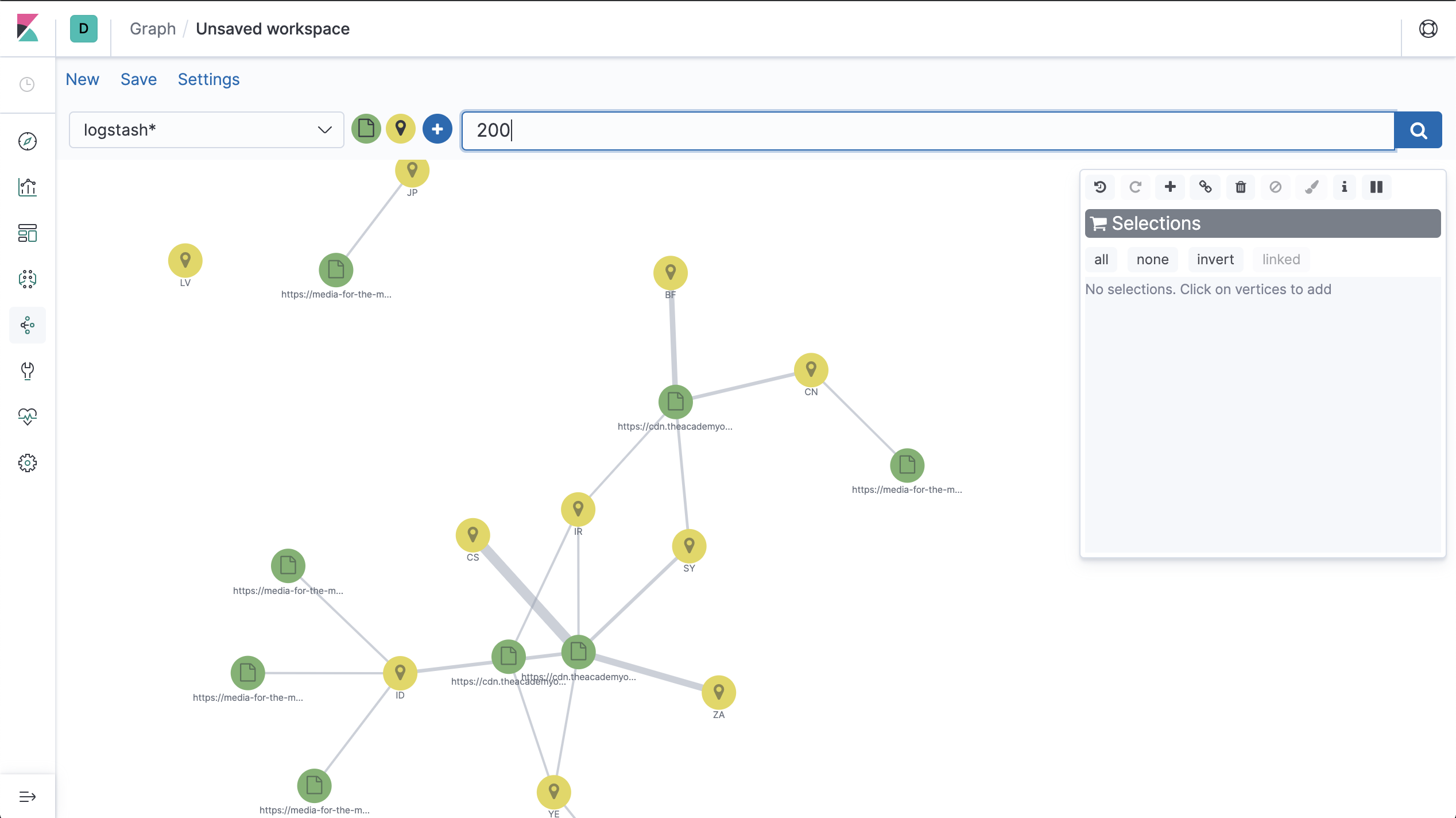
Task: Add links between vertices using the link icon
Action: [1205, 187]
